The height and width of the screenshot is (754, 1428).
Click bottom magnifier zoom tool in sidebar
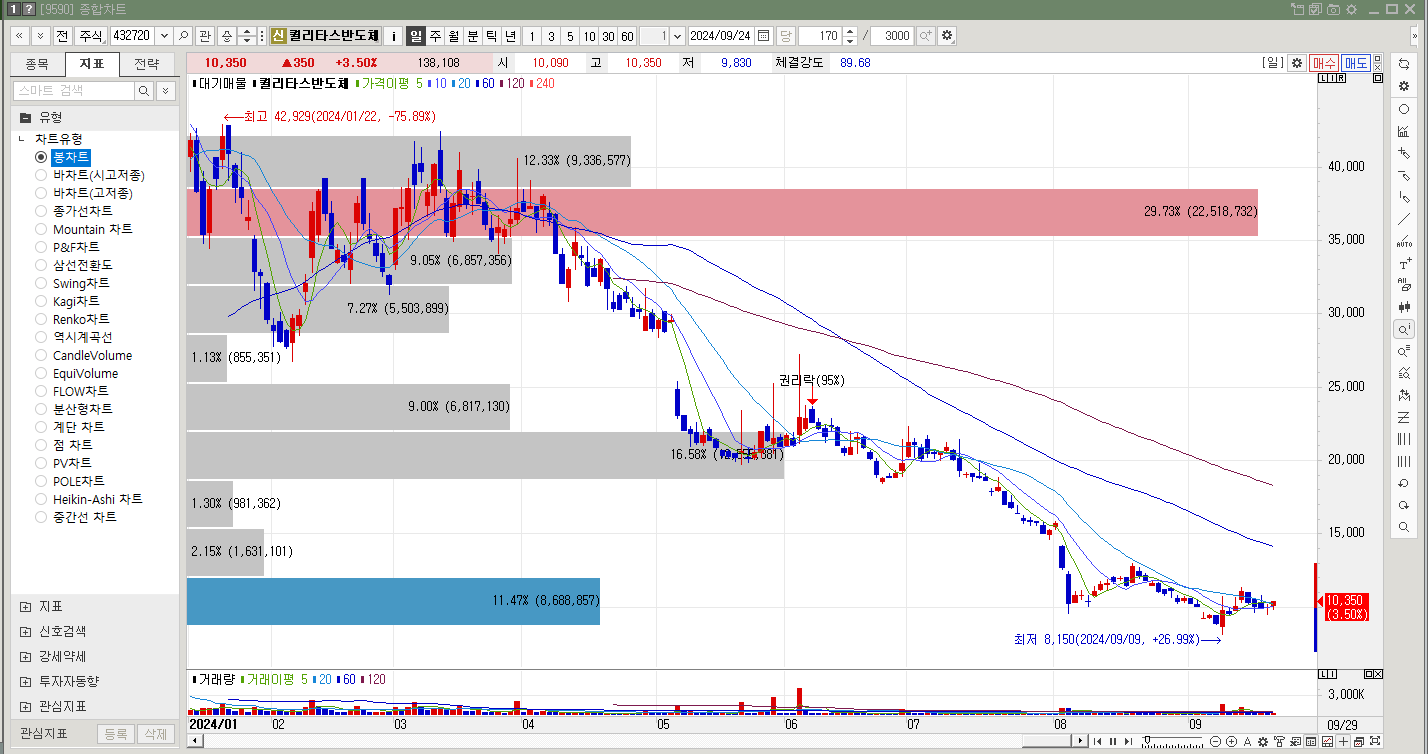(1404, 527)
